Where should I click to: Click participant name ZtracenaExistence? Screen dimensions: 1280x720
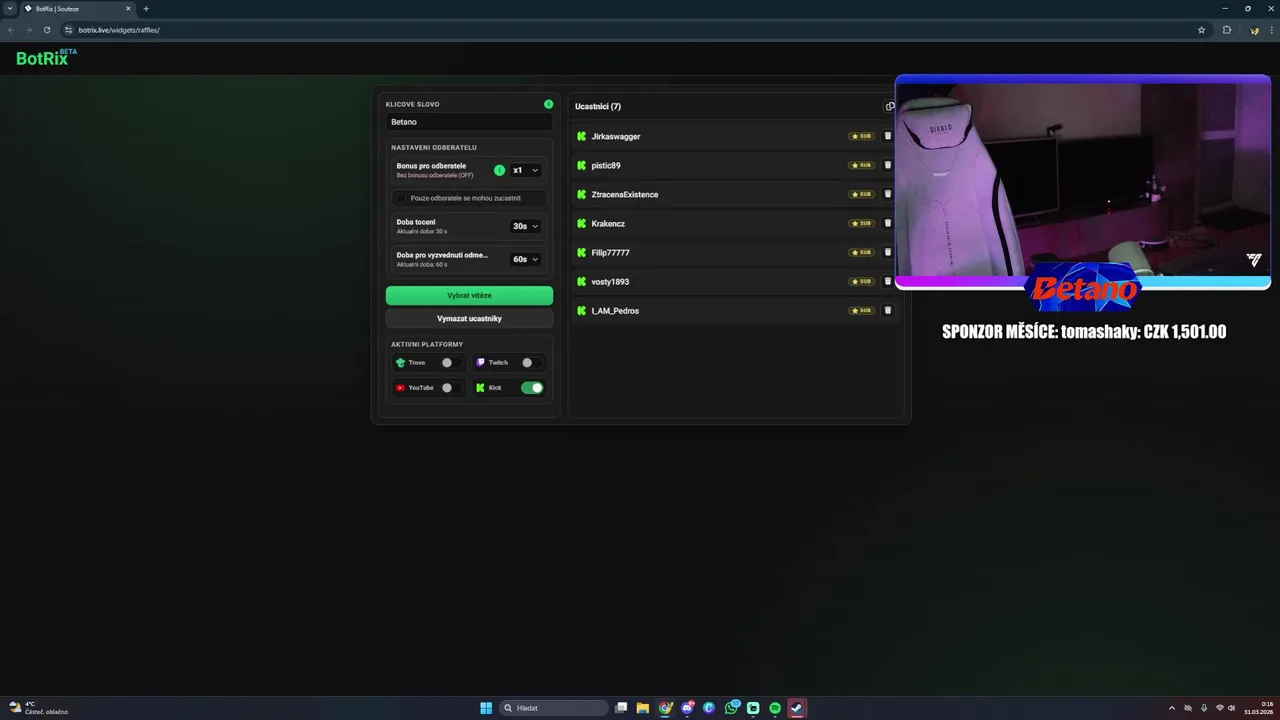coord(625,194)
